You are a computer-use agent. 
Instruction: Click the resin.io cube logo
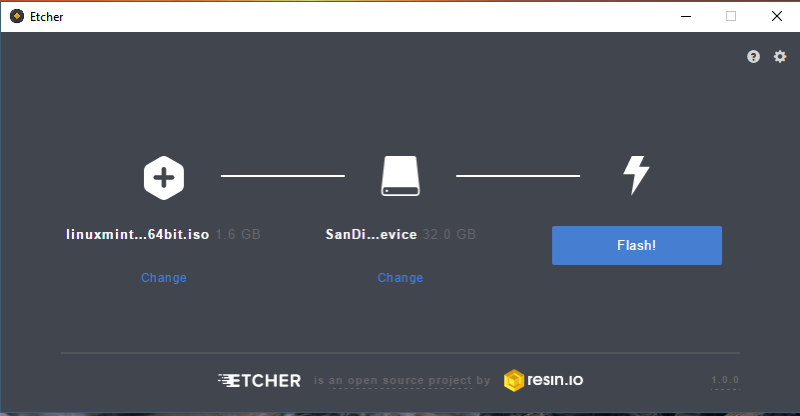click(x=514, y=380)
